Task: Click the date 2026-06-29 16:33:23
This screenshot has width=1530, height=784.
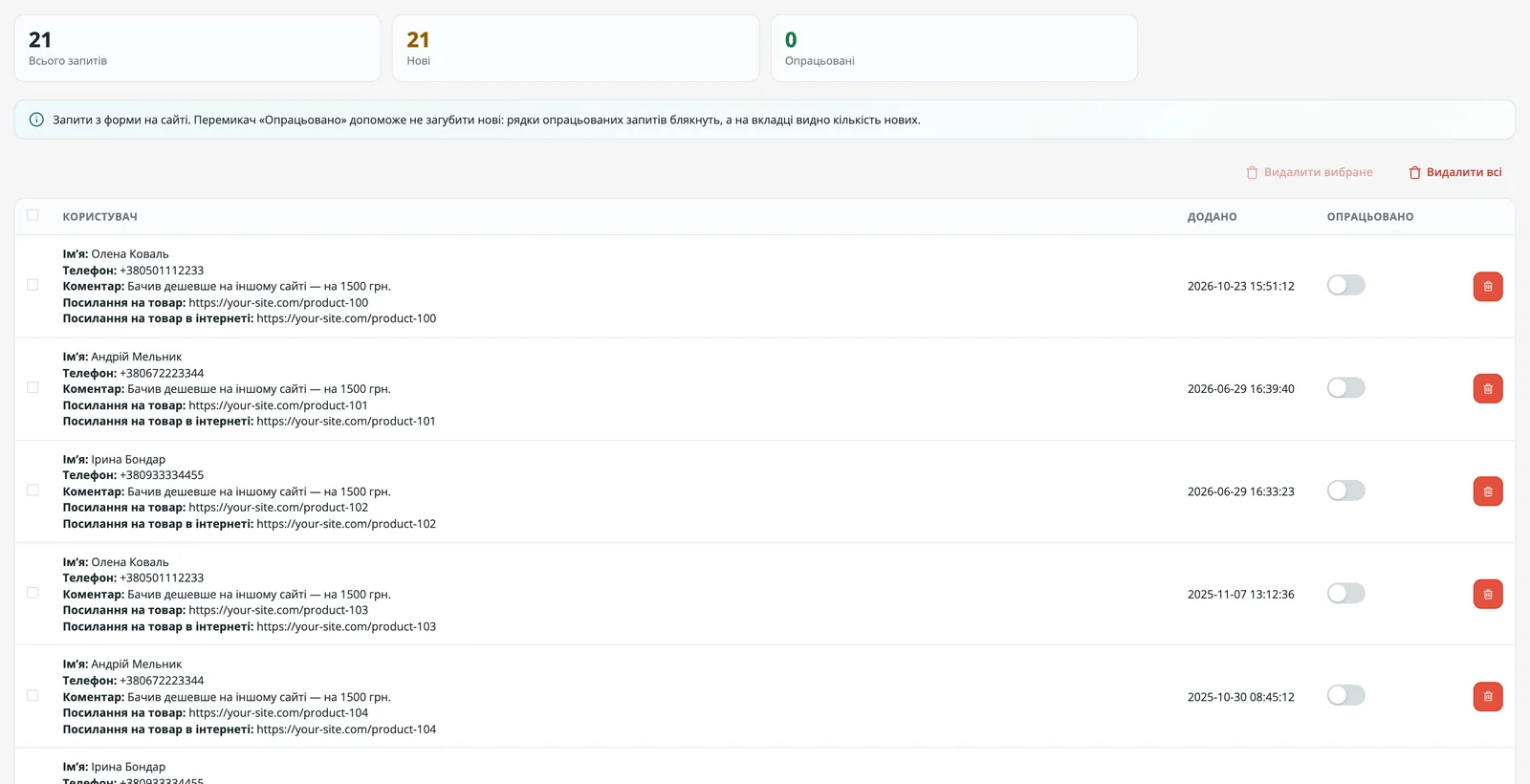Action: (1241, 491)
